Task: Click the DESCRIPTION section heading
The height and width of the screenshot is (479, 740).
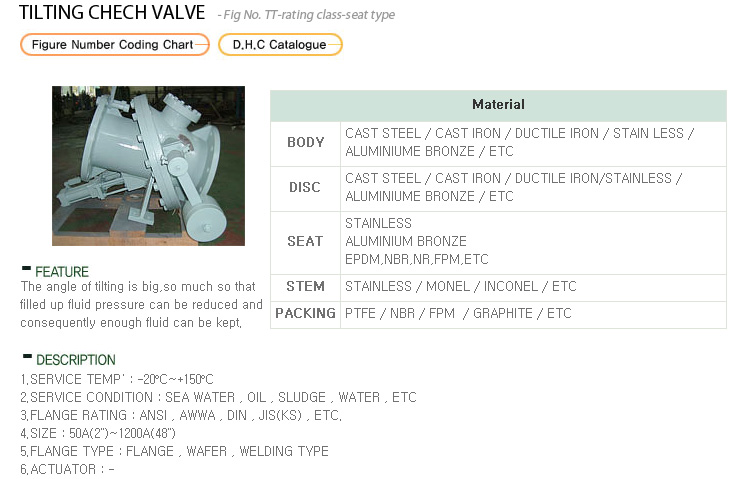Action: pyautogui.click(x=76, y=360)
